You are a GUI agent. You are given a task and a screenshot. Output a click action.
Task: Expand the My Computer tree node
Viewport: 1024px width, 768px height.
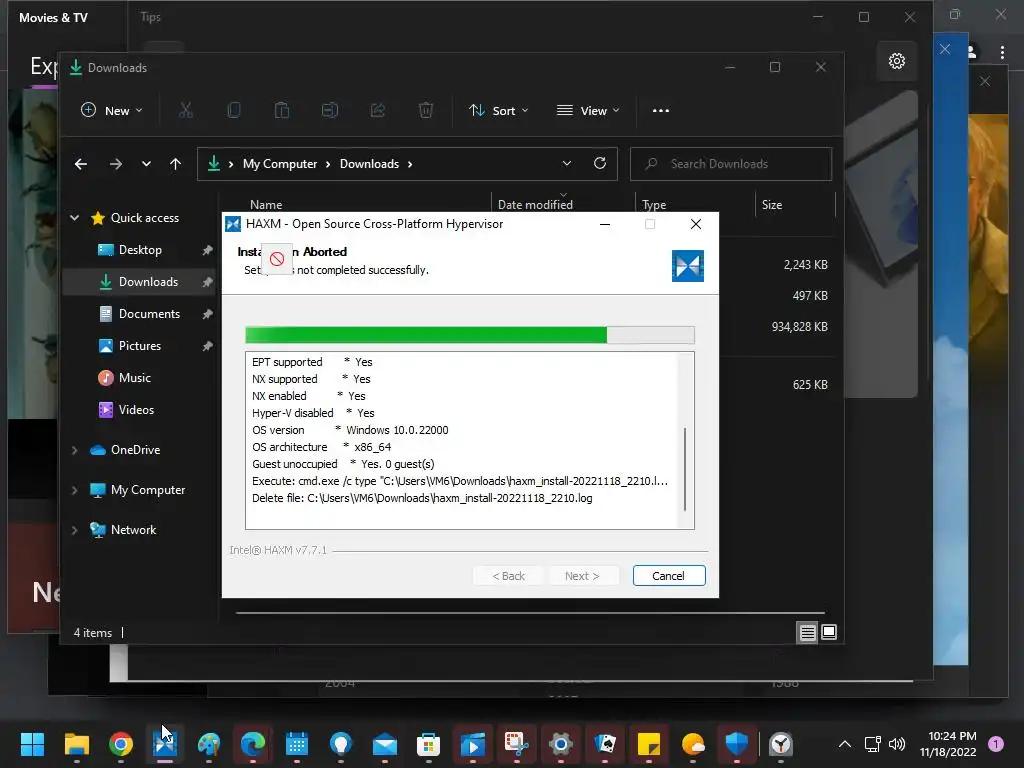tap(74, 490)
